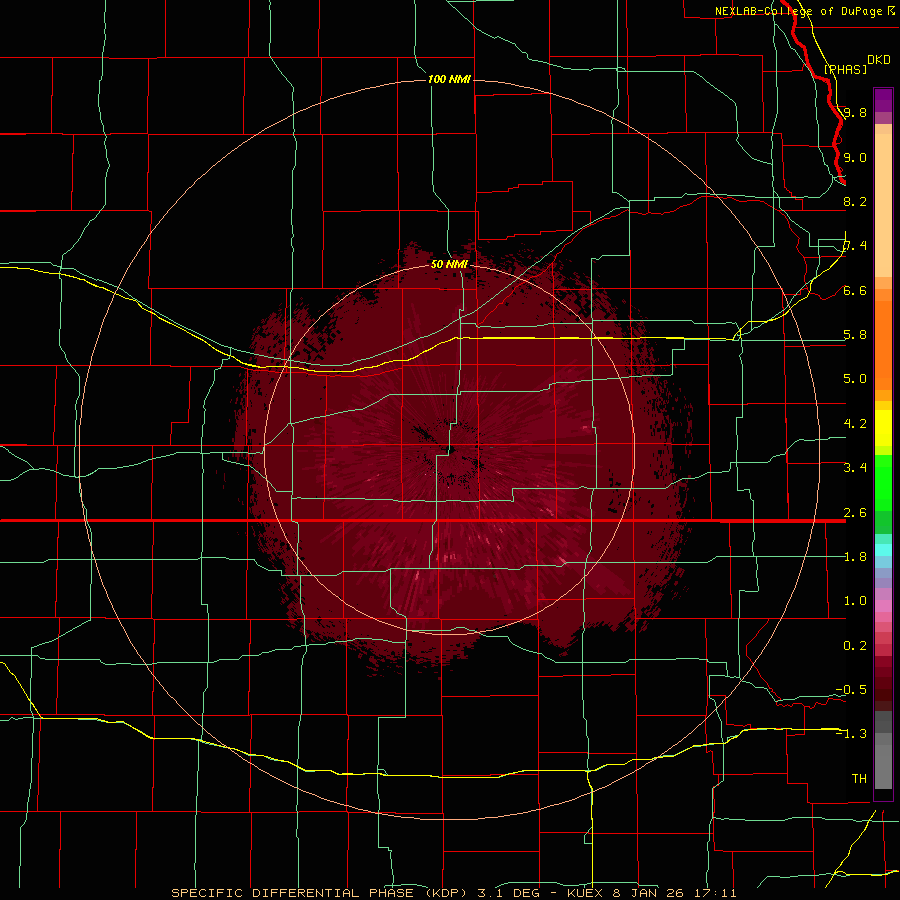Click the -1.3 scale value

[x=851, y=734]
